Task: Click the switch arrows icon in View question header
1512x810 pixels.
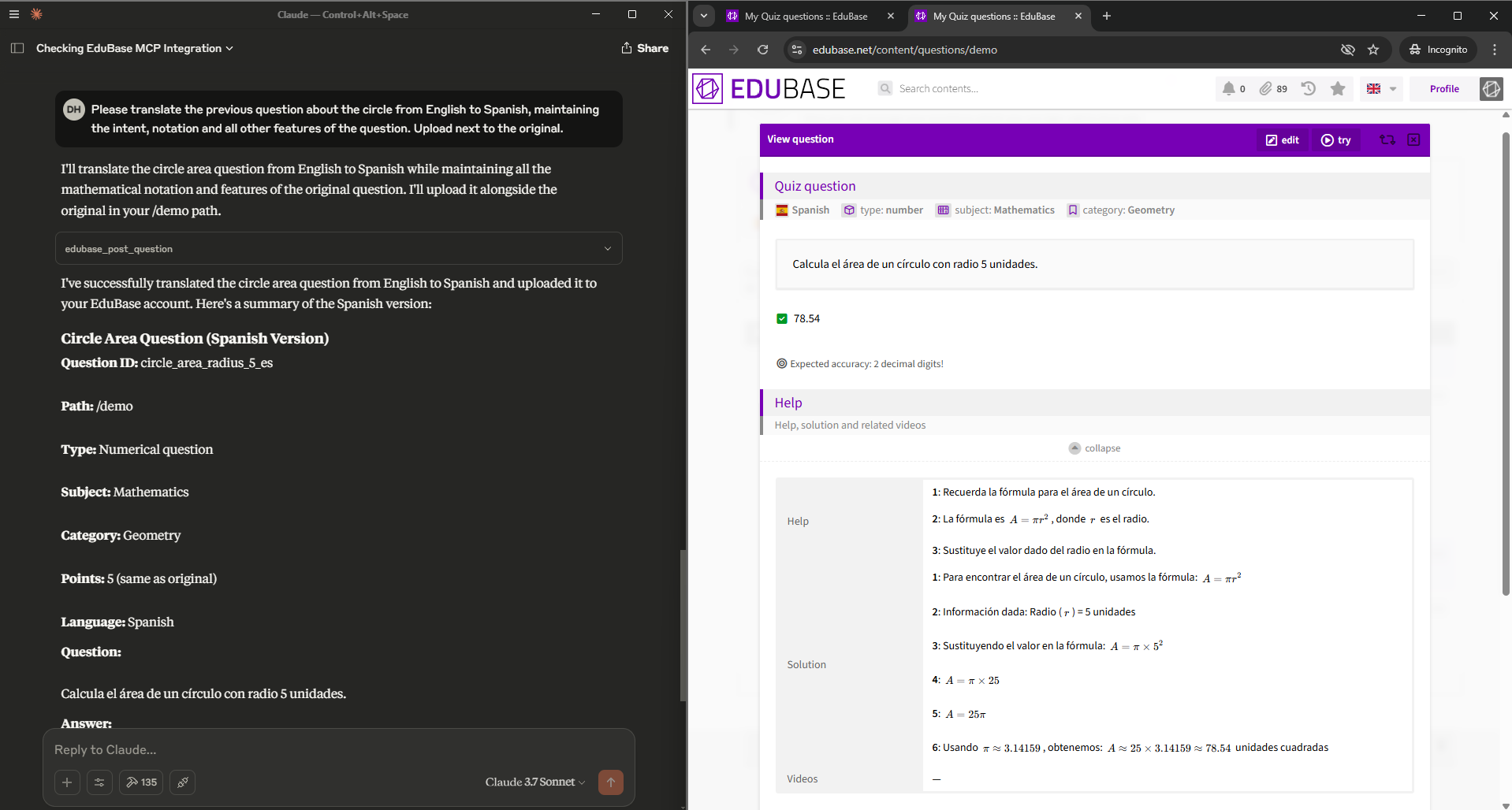Action: point(1387,139)
